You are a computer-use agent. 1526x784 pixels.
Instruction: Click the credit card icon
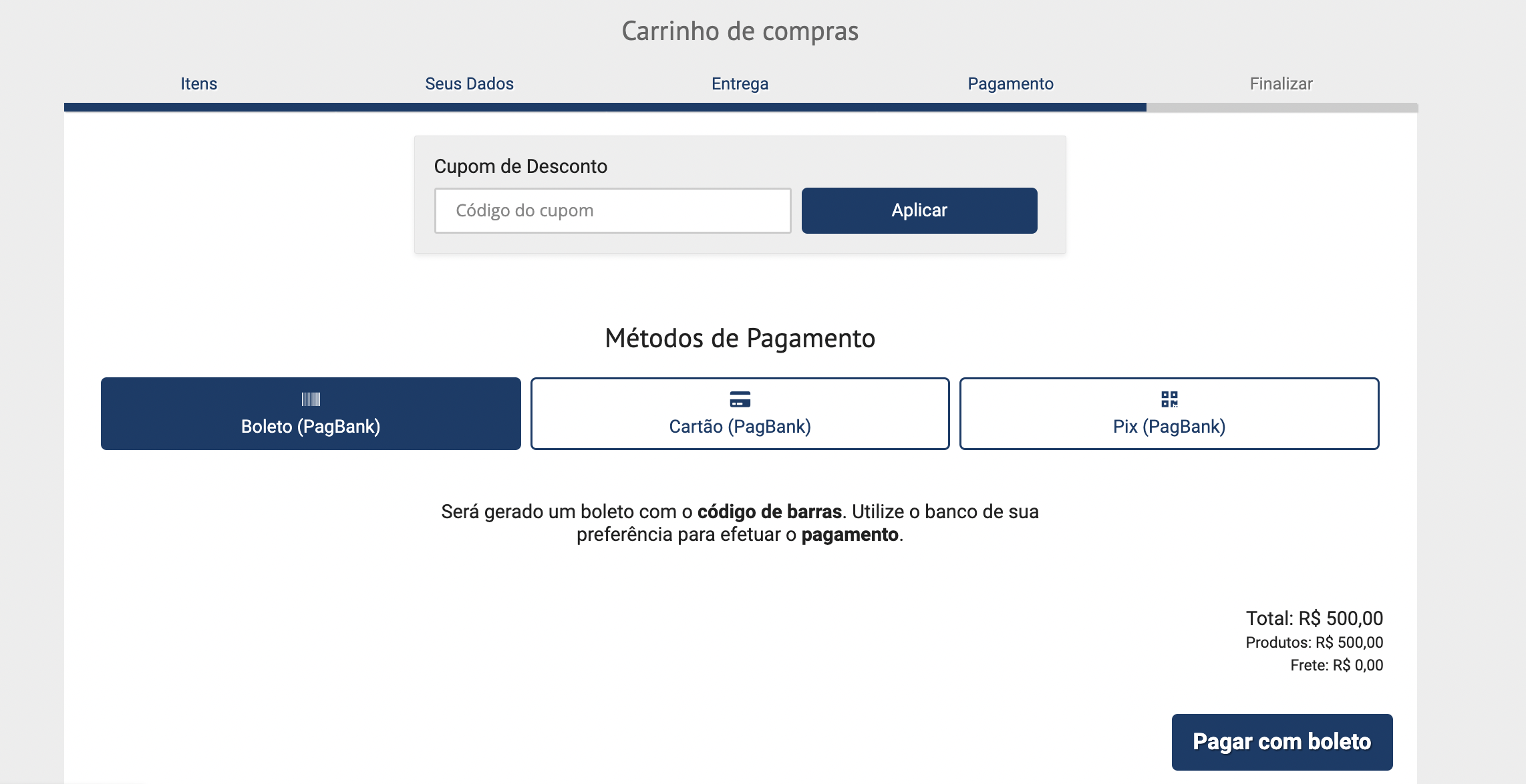(x=740, y=399)
